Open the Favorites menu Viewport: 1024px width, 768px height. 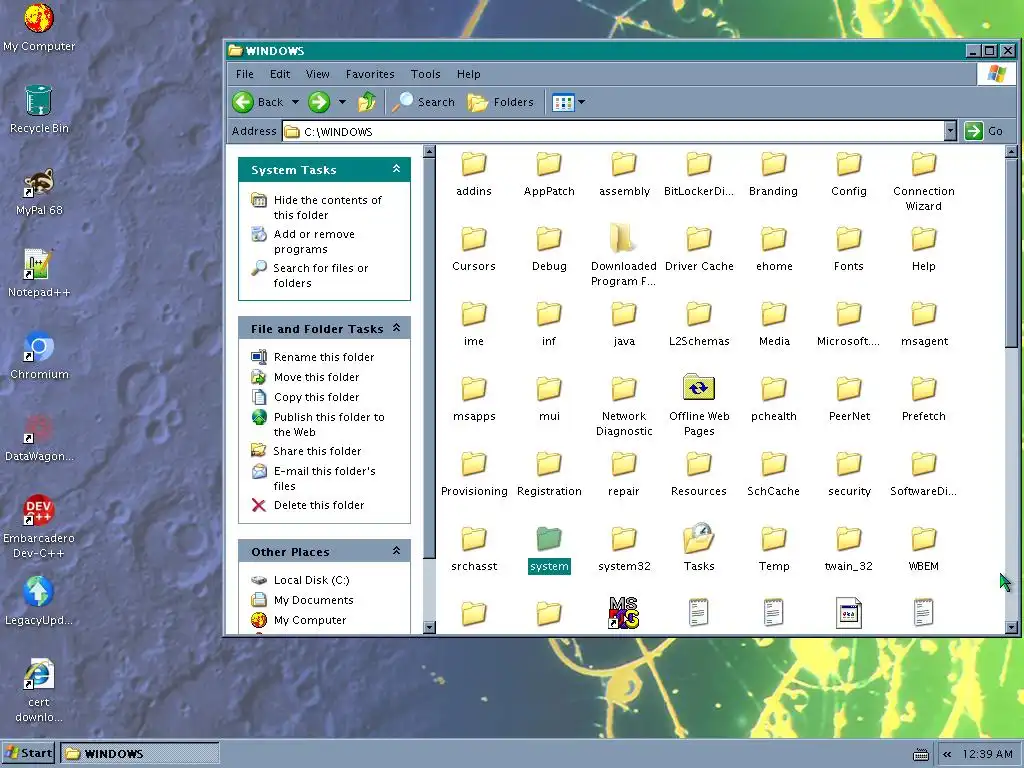[370, 74]
